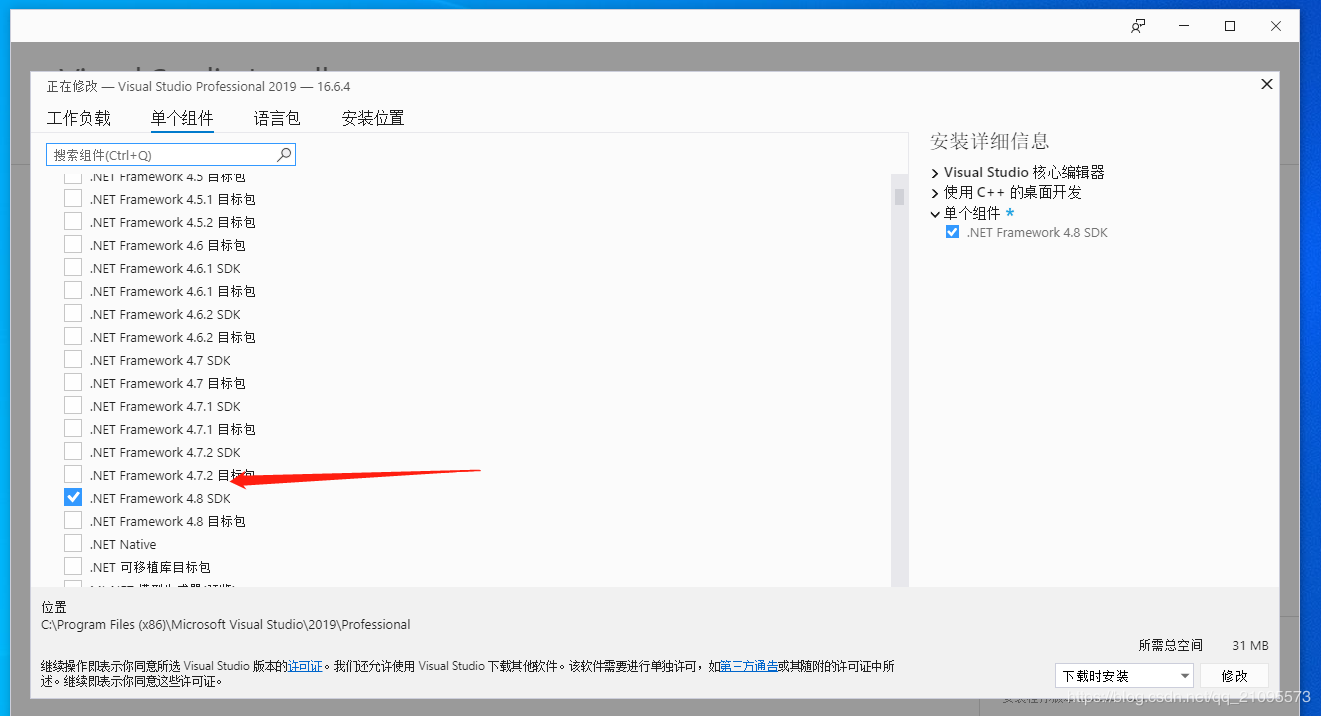The width and height of the screenshot is (1321, 716).
Task: Click the account icon in the title bar
Action: point(1138,26)
